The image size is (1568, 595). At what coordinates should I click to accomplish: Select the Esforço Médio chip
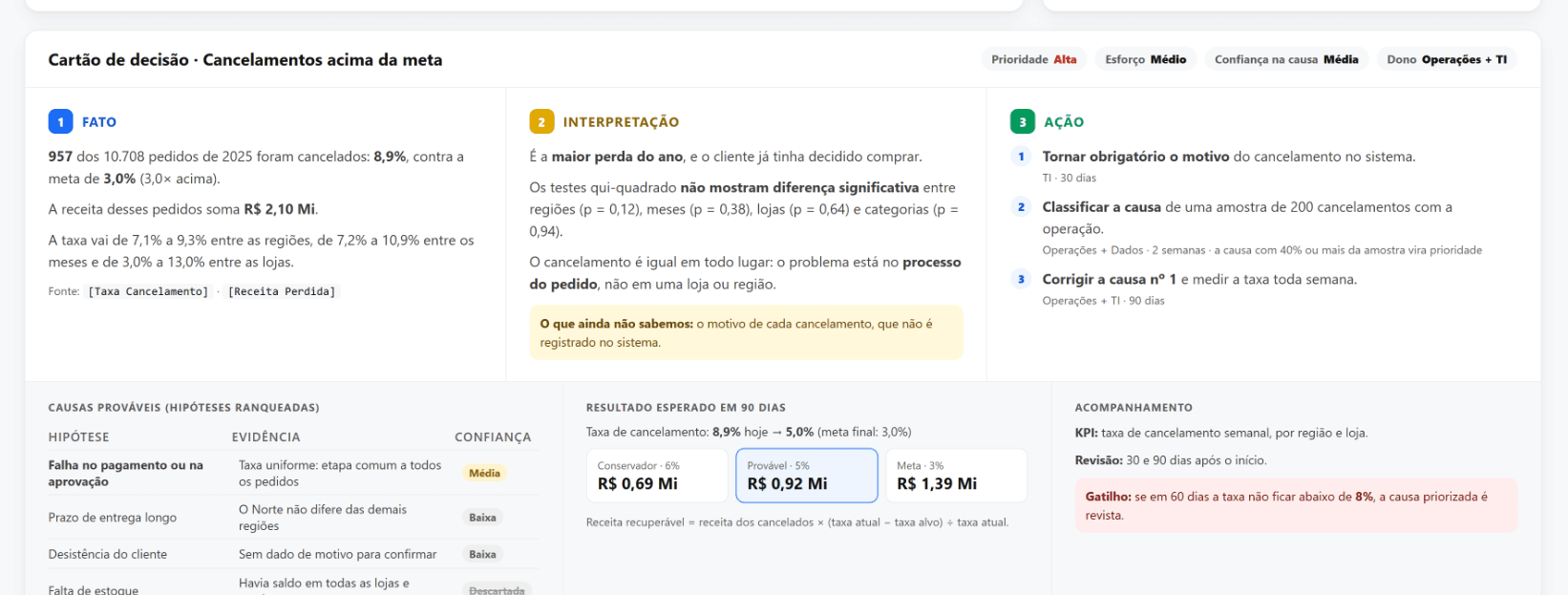[1146, 59]
